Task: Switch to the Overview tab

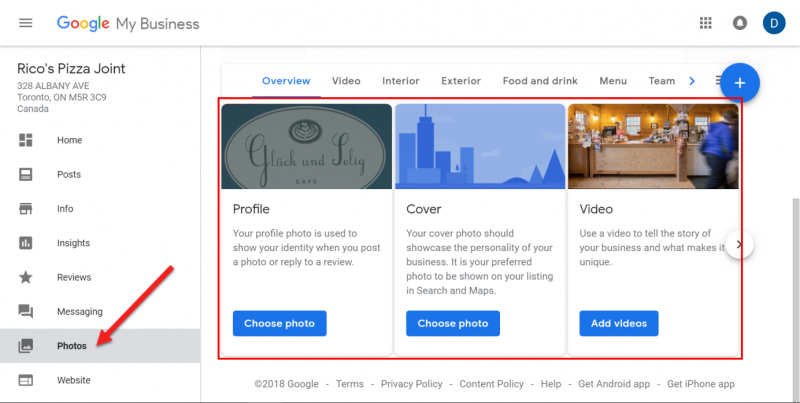Action: tap(286, 81)
